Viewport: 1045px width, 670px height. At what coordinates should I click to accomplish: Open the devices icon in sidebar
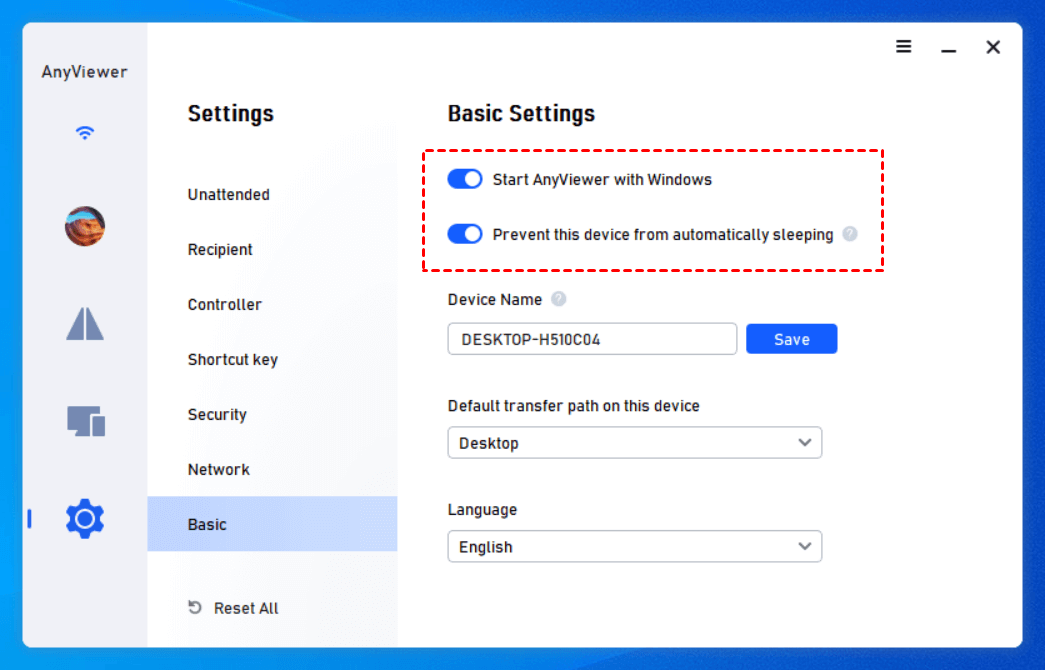[x=86, y=421]
